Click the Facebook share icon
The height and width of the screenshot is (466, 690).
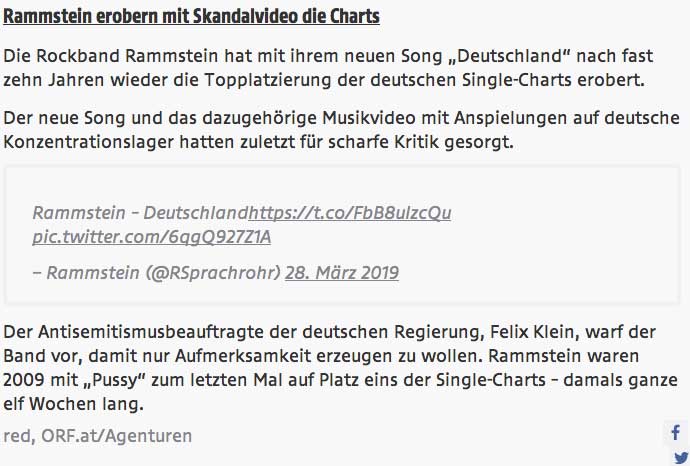[677, 434]
